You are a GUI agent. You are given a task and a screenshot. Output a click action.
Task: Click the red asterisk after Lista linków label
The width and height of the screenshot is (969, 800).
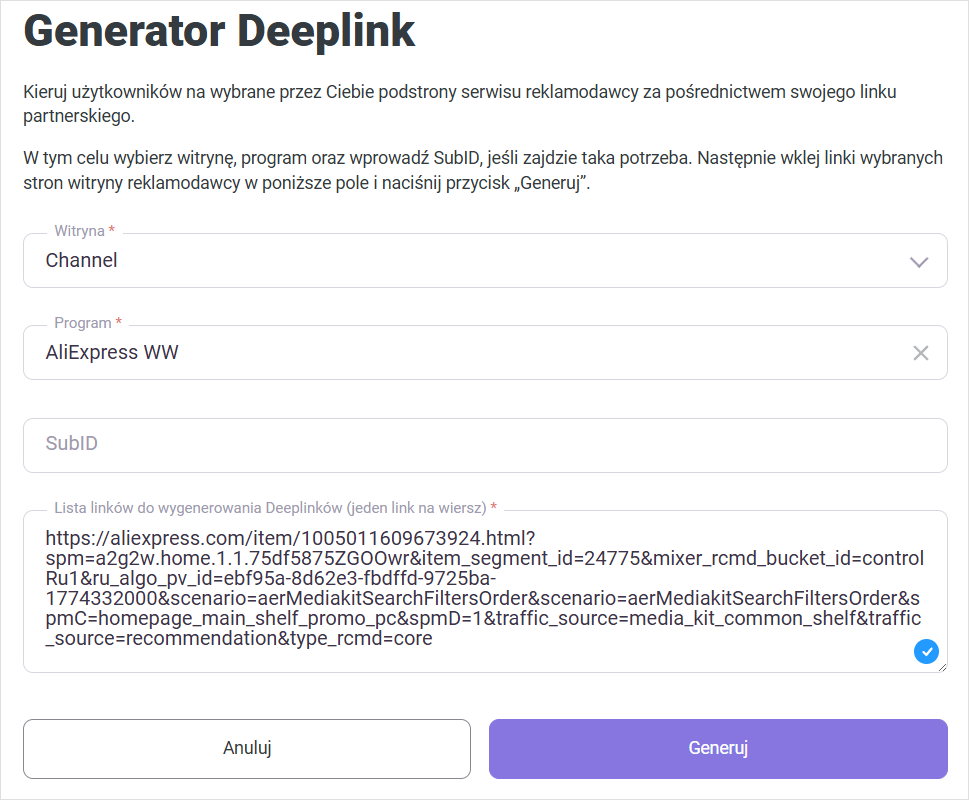(493, 507)
